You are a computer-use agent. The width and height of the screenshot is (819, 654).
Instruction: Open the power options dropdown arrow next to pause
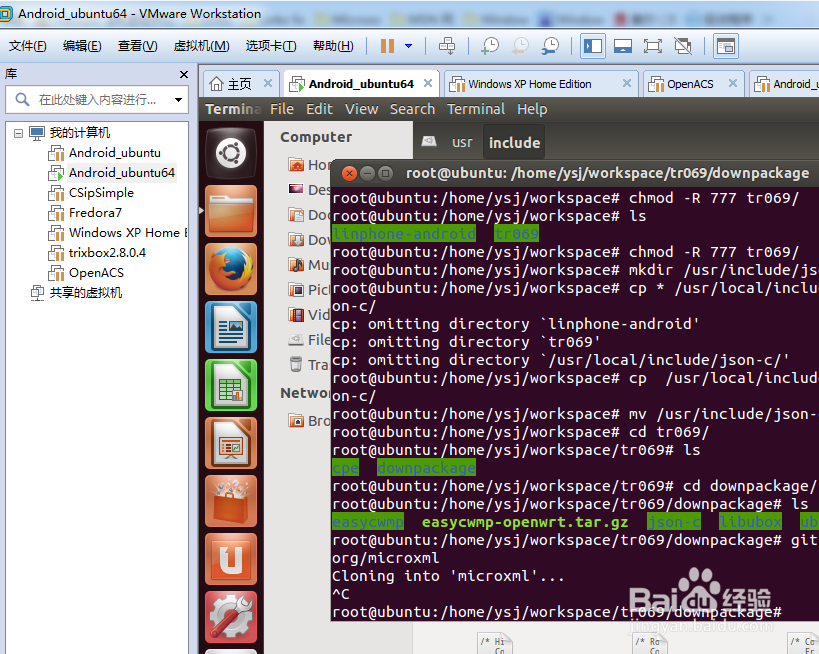click(x=408, y=46)
